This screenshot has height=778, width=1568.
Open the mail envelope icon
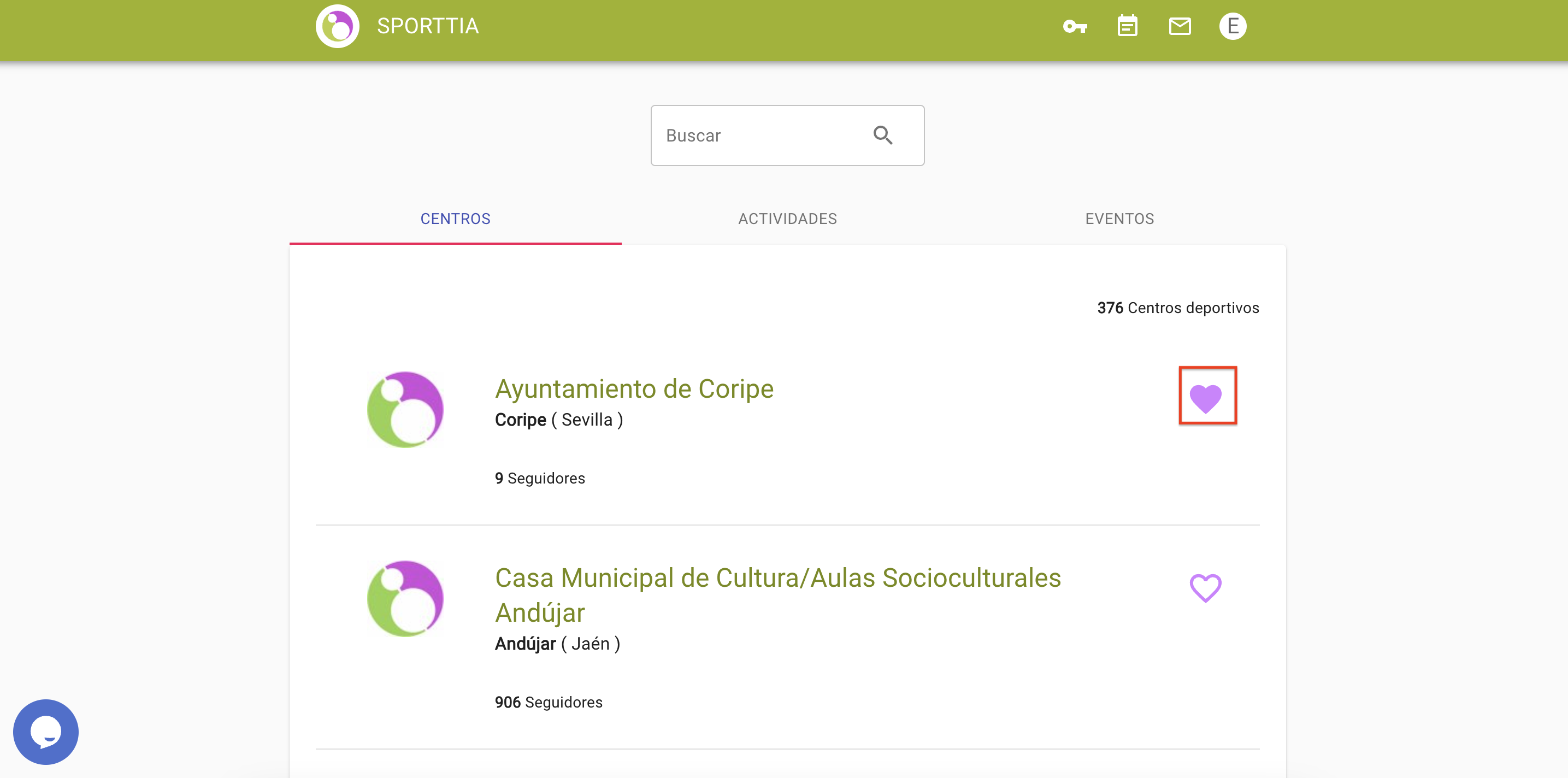point(1180,26)
